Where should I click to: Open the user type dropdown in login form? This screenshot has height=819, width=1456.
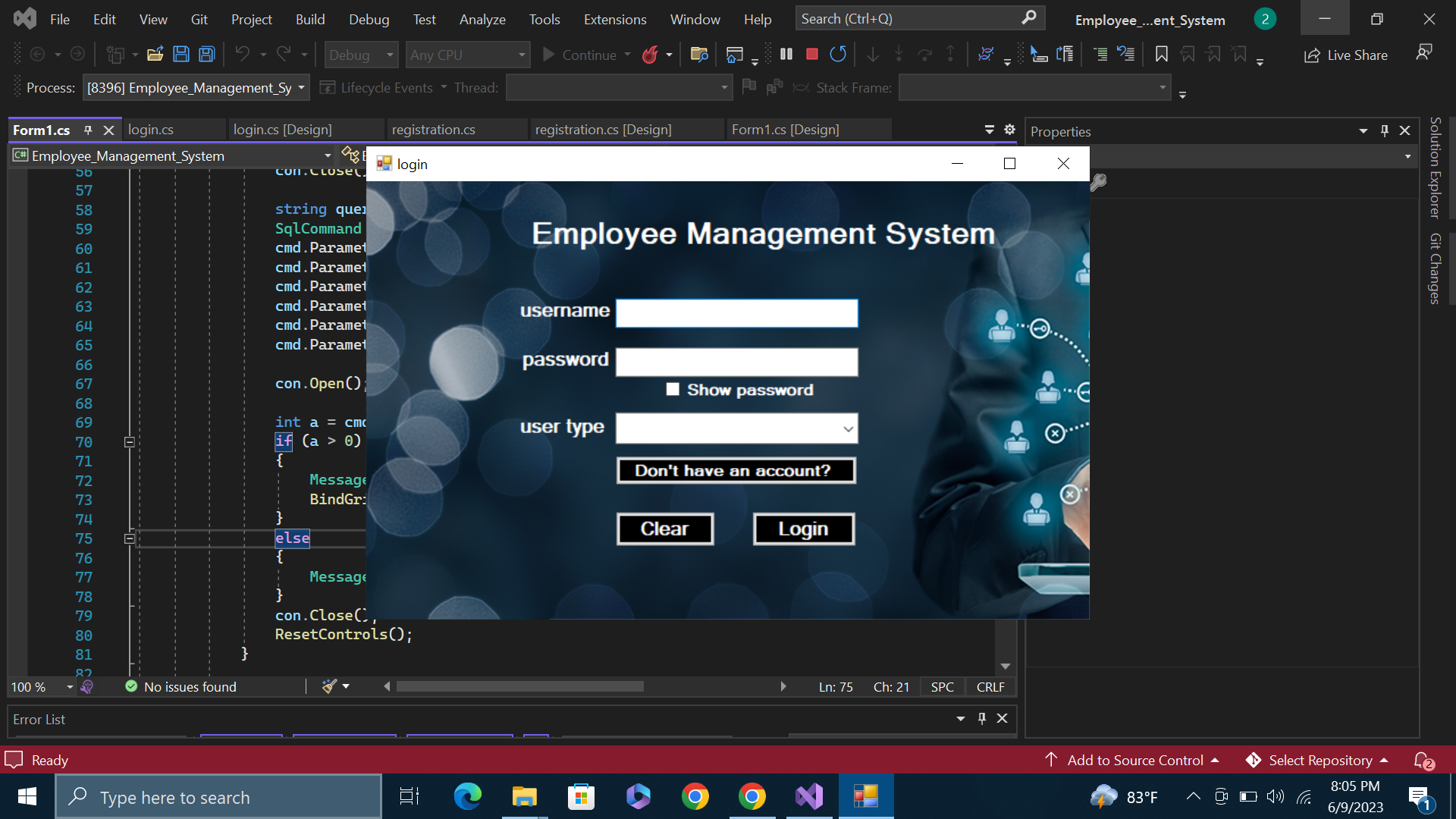[x=846, y=428]
